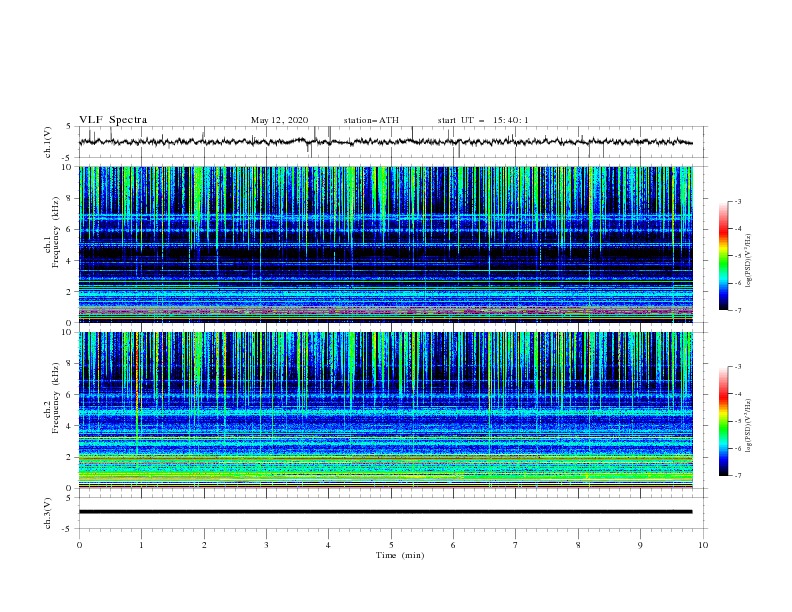Click time axis tick label "10"
792x612 pixels.
703,545
